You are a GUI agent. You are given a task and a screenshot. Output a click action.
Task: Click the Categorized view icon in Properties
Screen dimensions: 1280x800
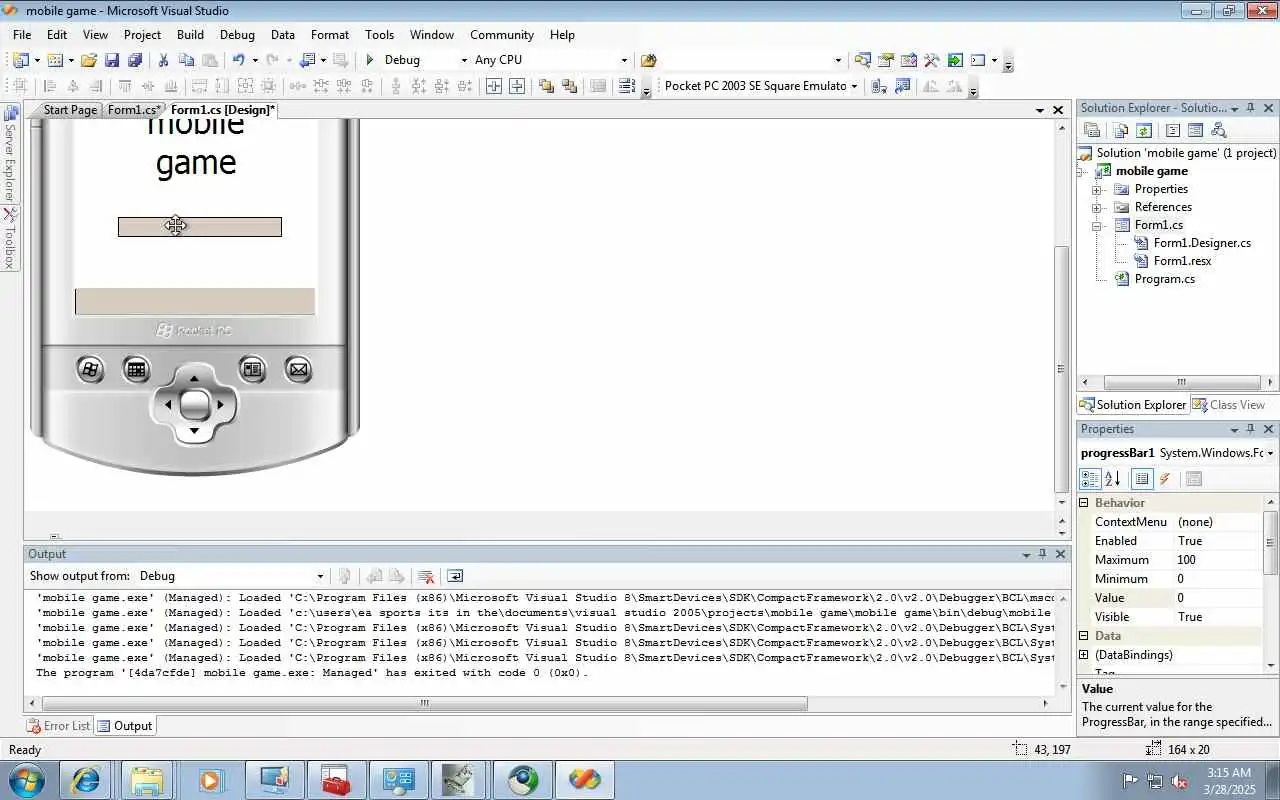1090,479
